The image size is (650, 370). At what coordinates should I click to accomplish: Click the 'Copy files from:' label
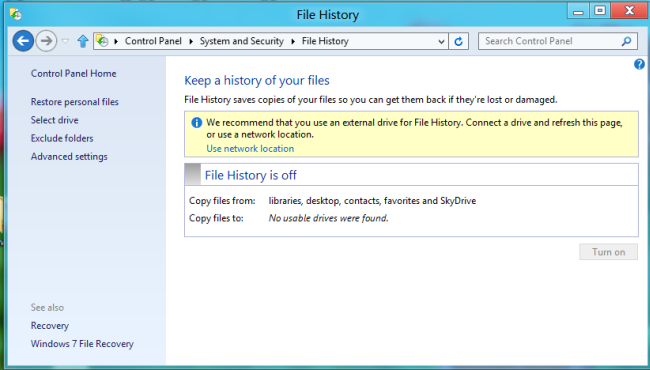pyautogui.click(x=222, y=201)
